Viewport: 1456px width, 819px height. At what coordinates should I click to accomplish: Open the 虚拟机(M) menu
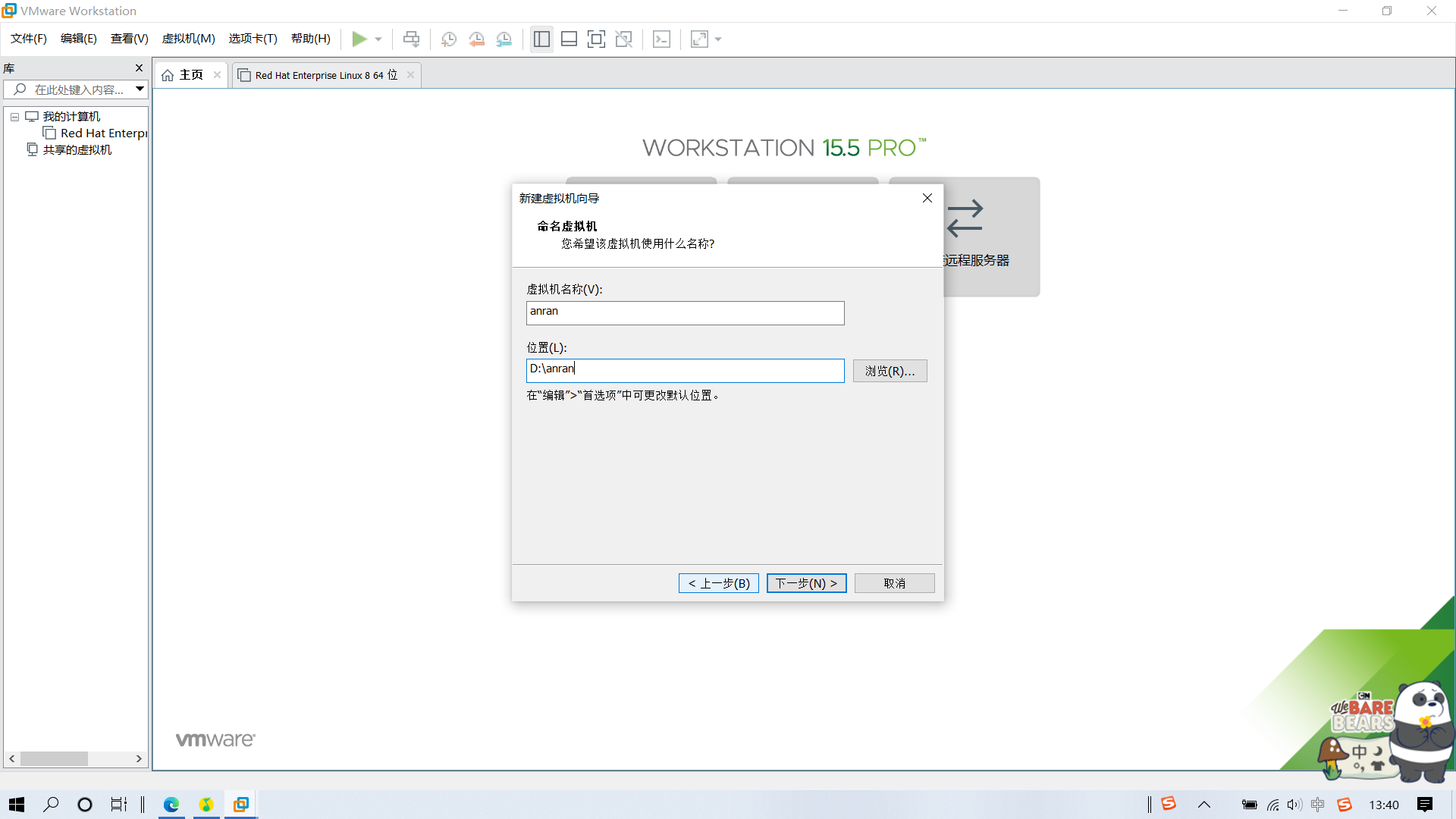coord(188,39)
